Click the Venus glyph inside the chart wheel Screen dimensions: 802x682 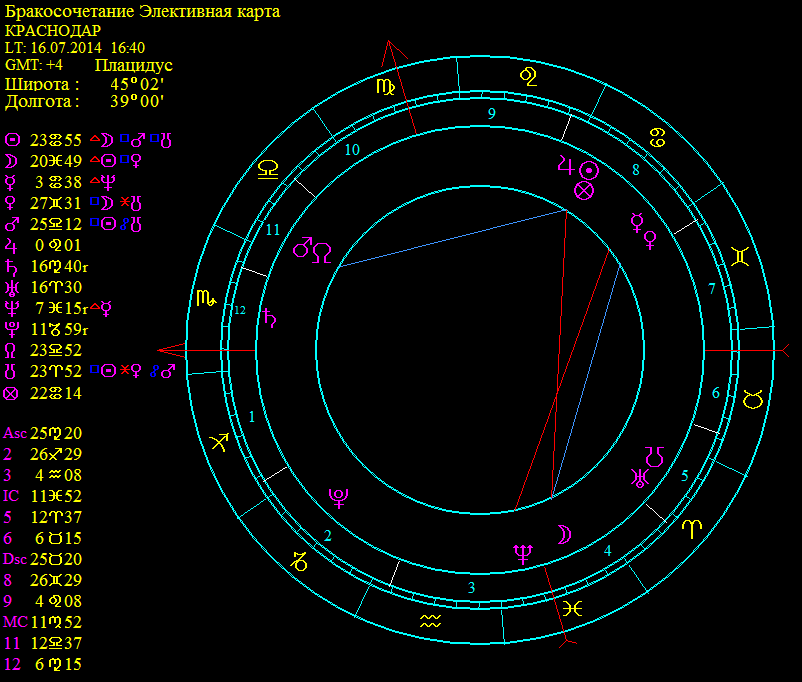650,239
